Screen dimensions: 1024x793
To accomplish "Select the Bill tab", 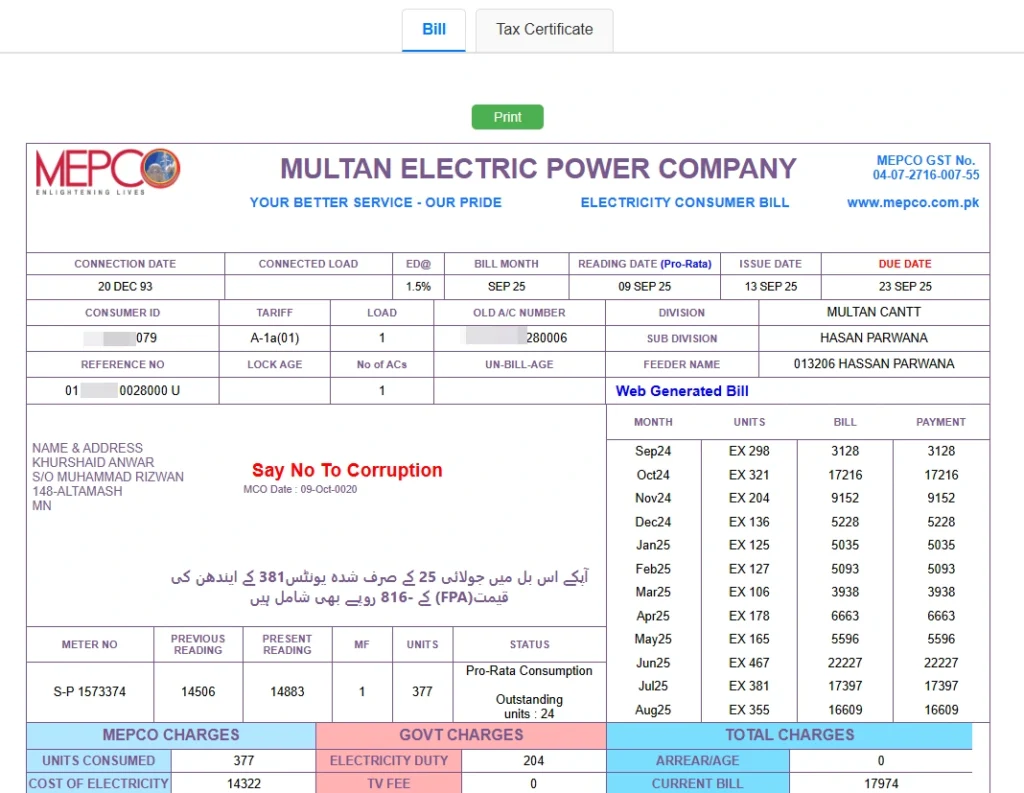I will point(433,30).
